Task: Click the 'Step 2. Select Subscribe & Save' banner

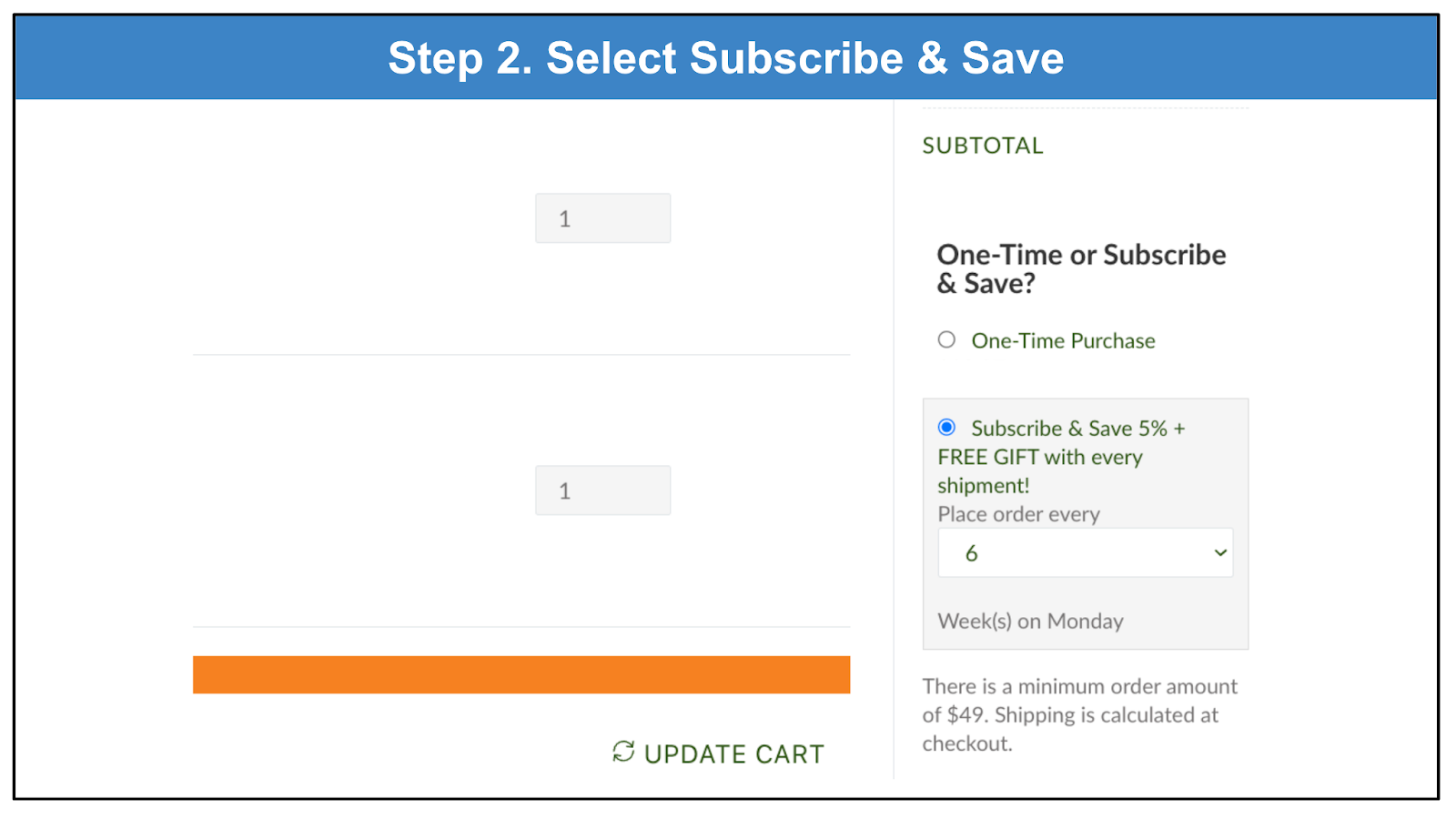Action: point(726,58)
